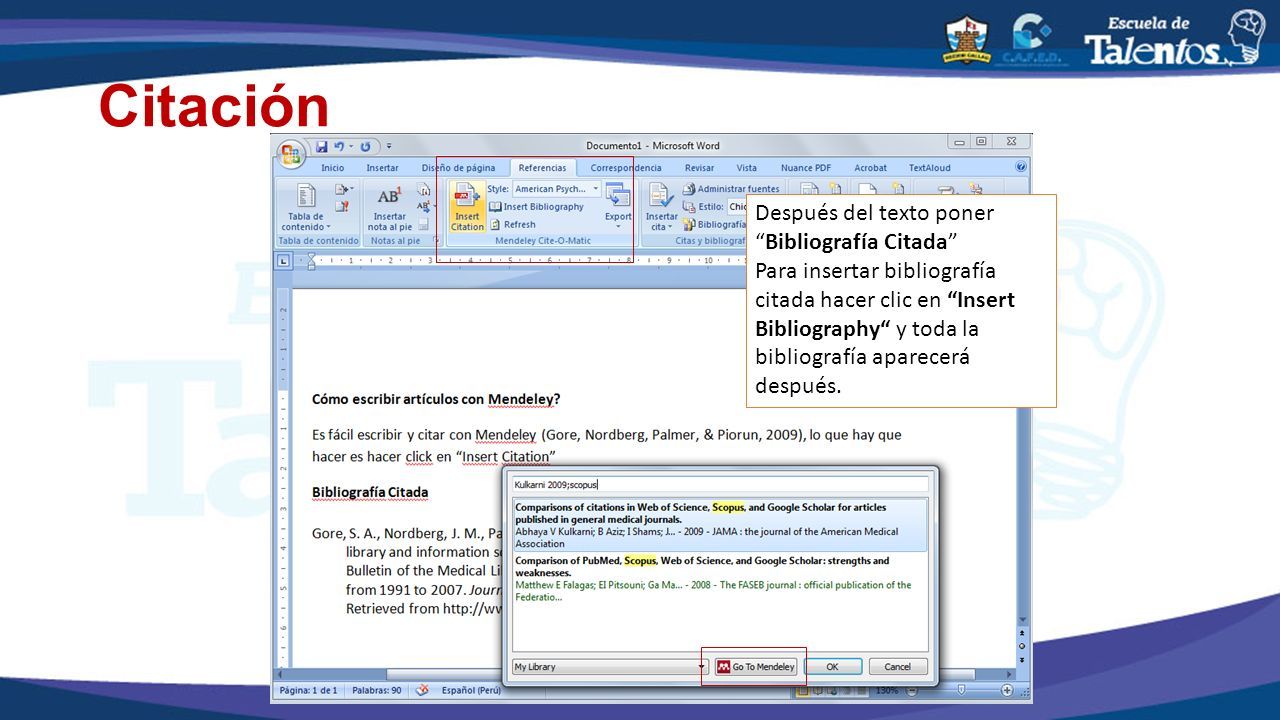Open the Inicio ribbon tab
The width and height of the screenshot is (1280, 720).
pyautogui.click(x=332, y=168)
